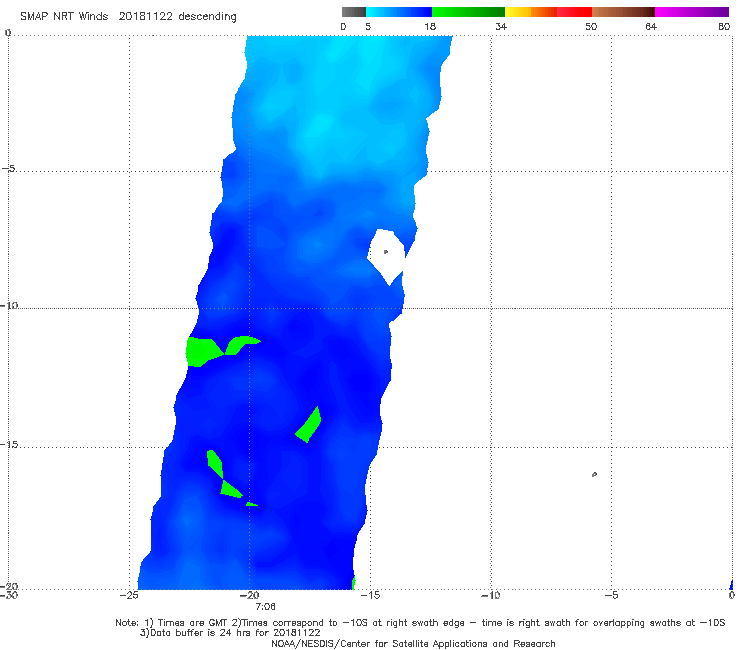Click the green segment of the color bar
Image resolution: width=740 pixels, height=650 pixels.
468,12
